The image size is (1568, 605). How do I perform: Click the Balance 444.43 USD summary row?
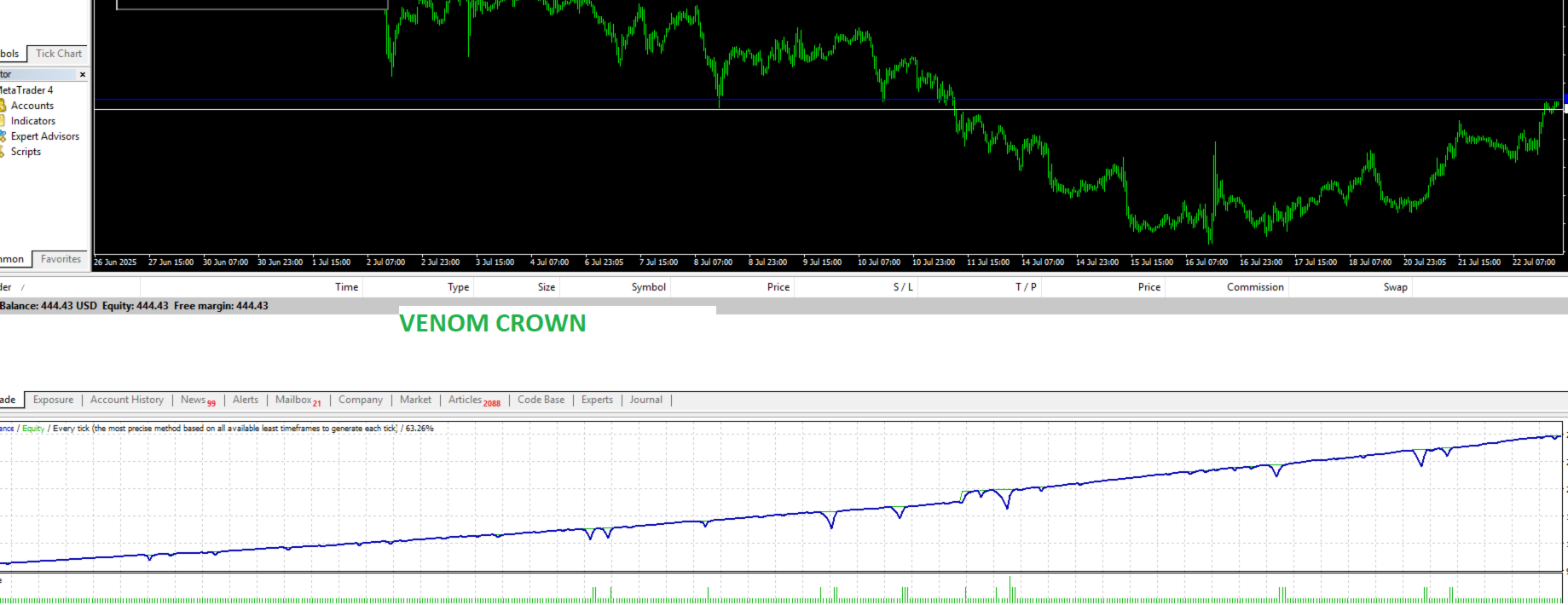(784, 306)
